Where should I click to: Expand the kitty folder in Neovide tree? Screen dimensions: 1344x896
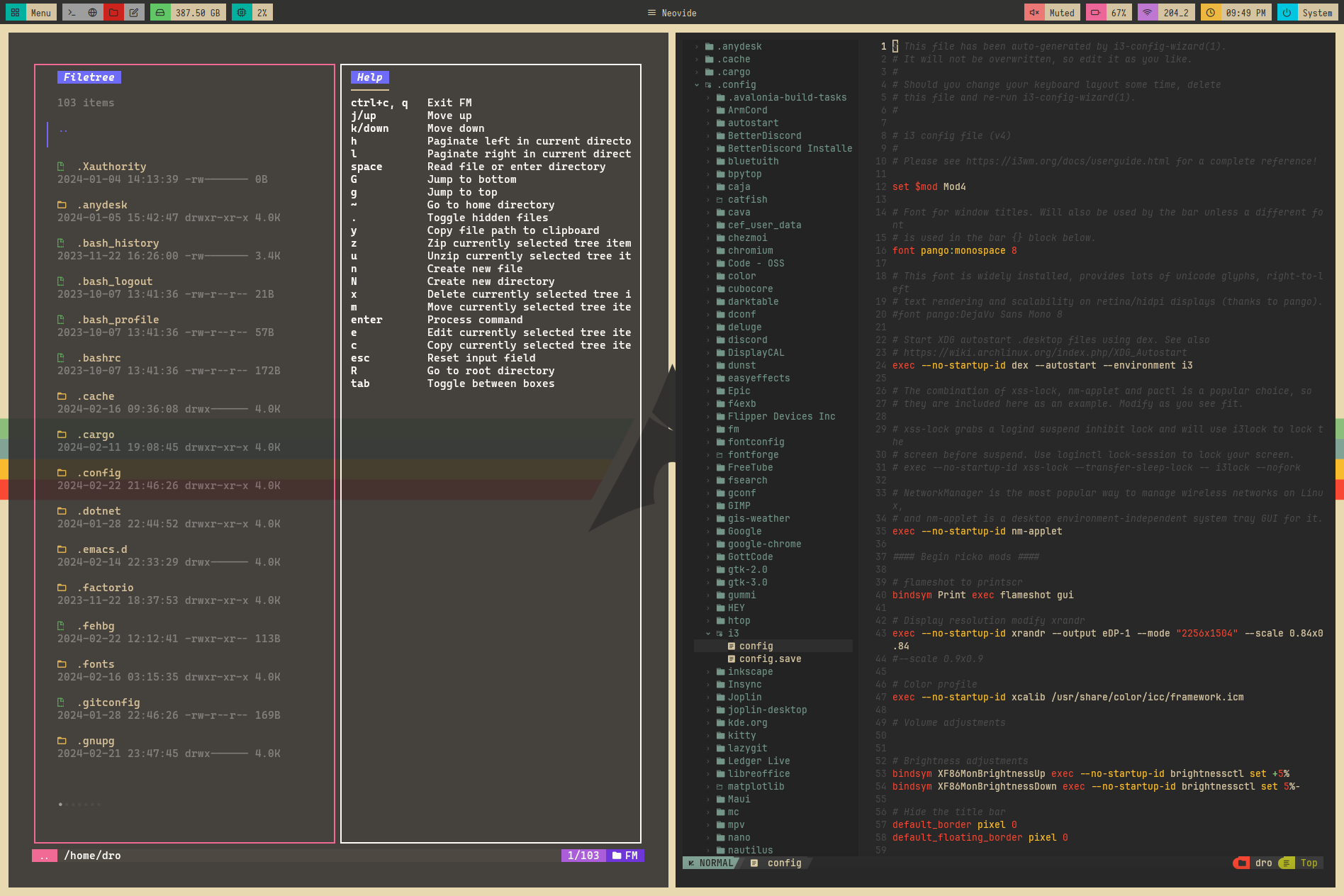708,736
